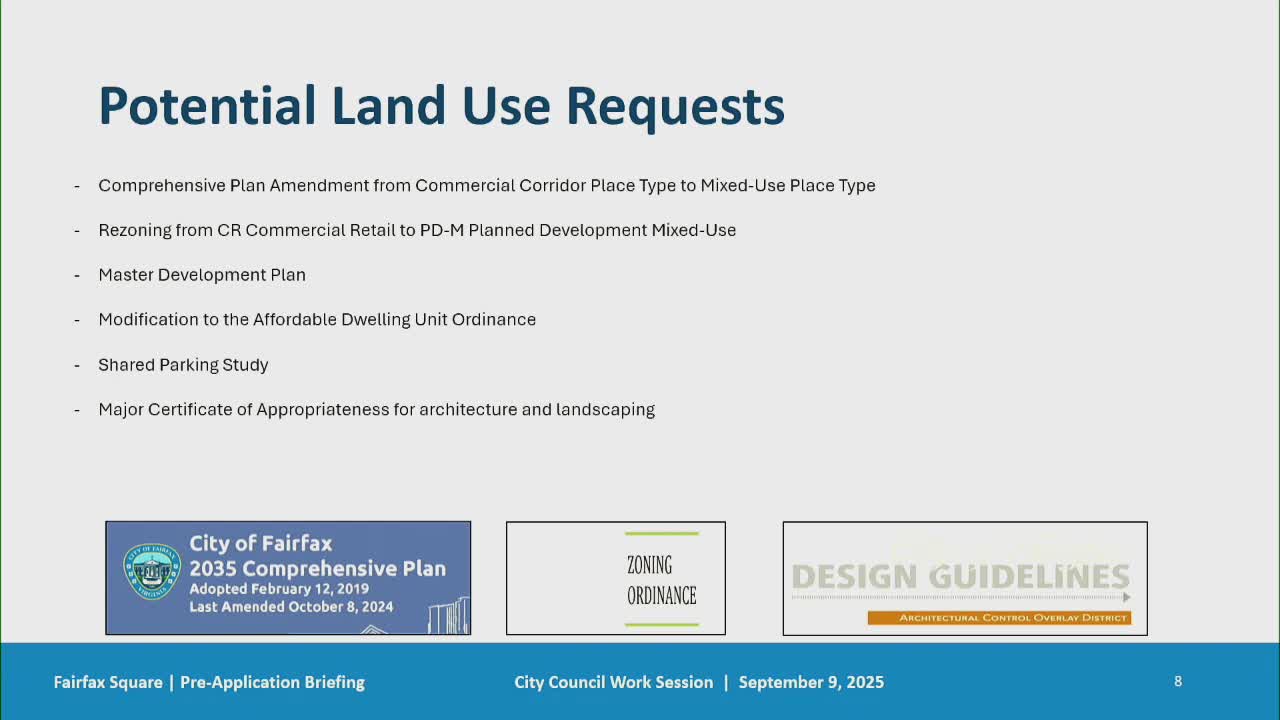
Task: Select the Zoning Ordinance image box
Action: pyautogui.click(x=616, y=578)
